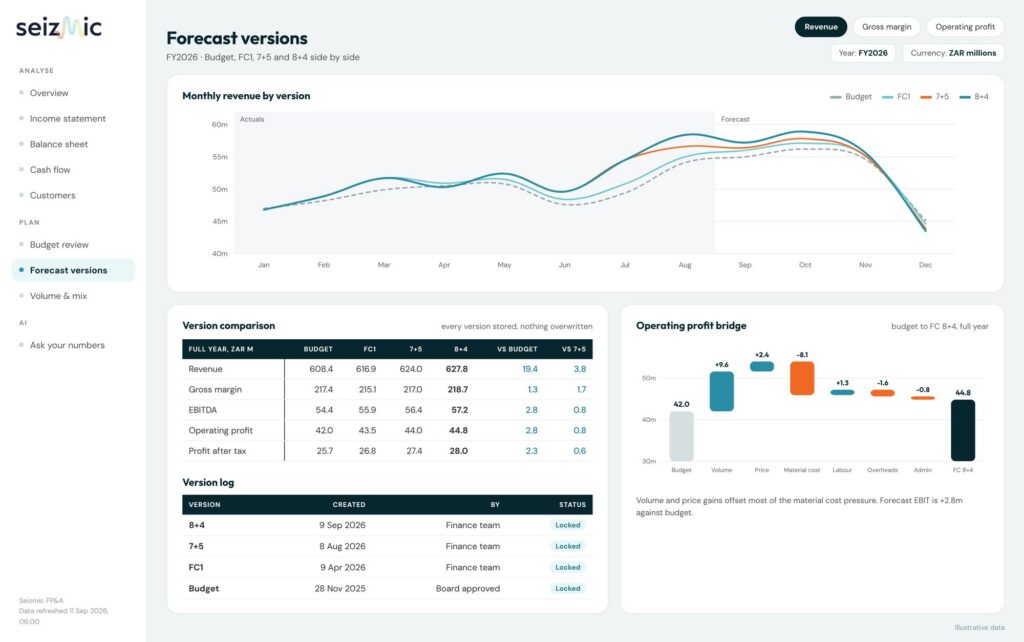Click Locked status for 8+4 version
1024x642 pixels.
[x=568, y=525]
